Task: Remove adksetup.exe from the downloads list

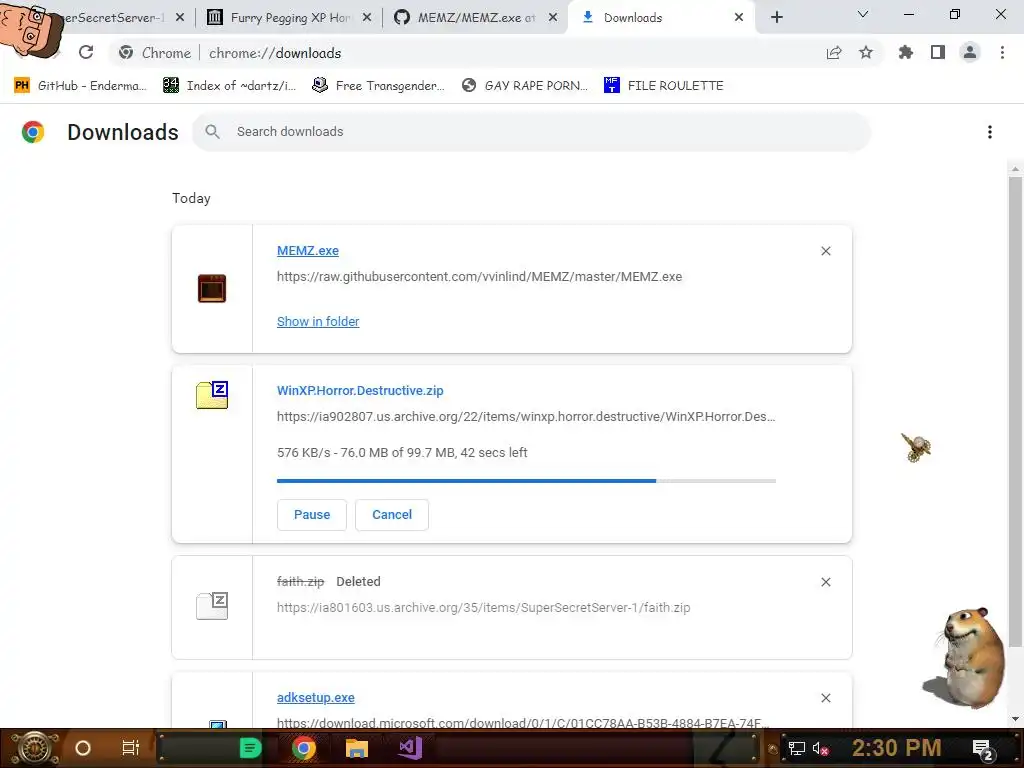Action: 826,698
